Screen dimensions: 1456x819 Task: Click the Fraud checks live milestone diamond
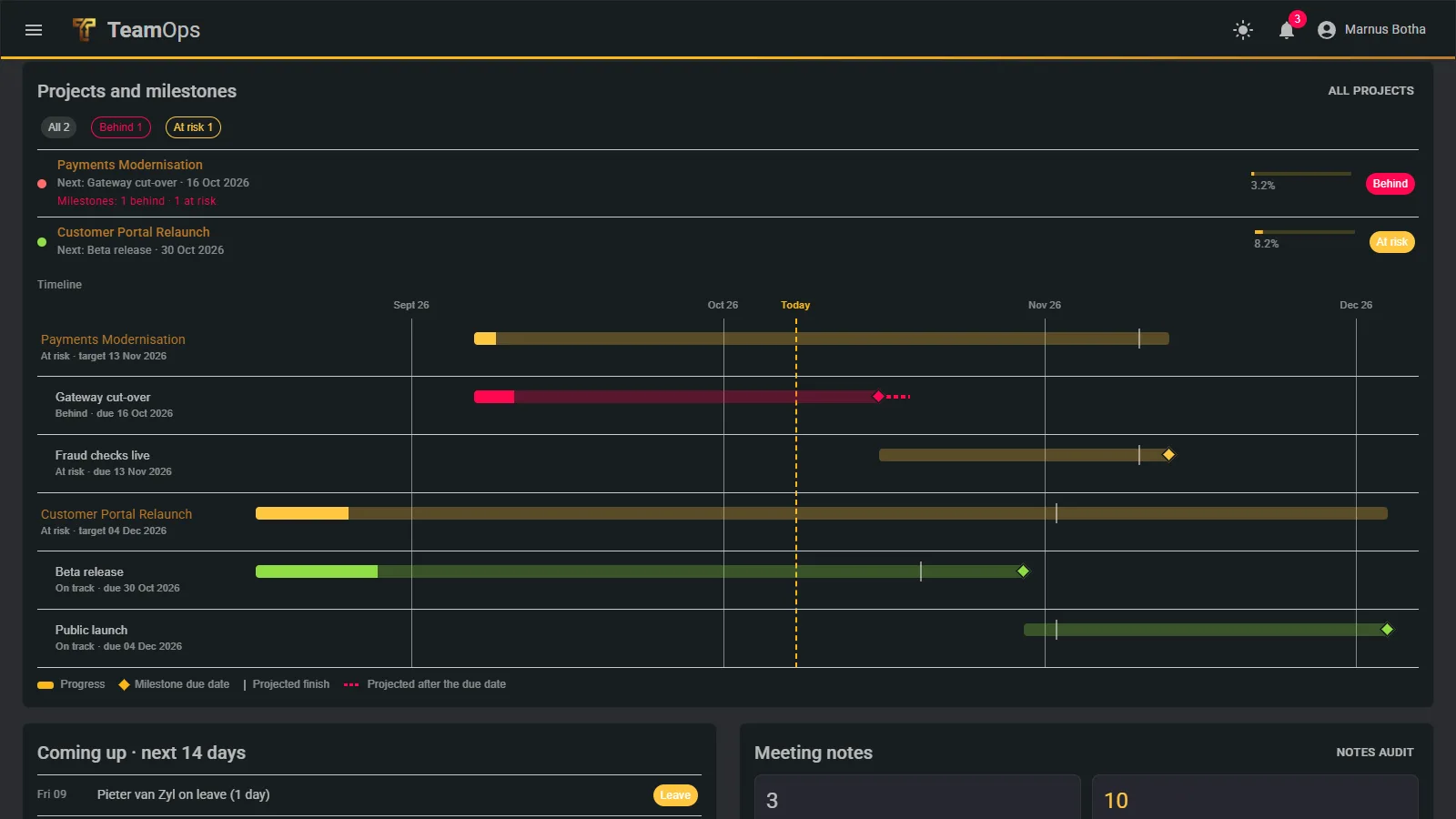pos(1169,455)
